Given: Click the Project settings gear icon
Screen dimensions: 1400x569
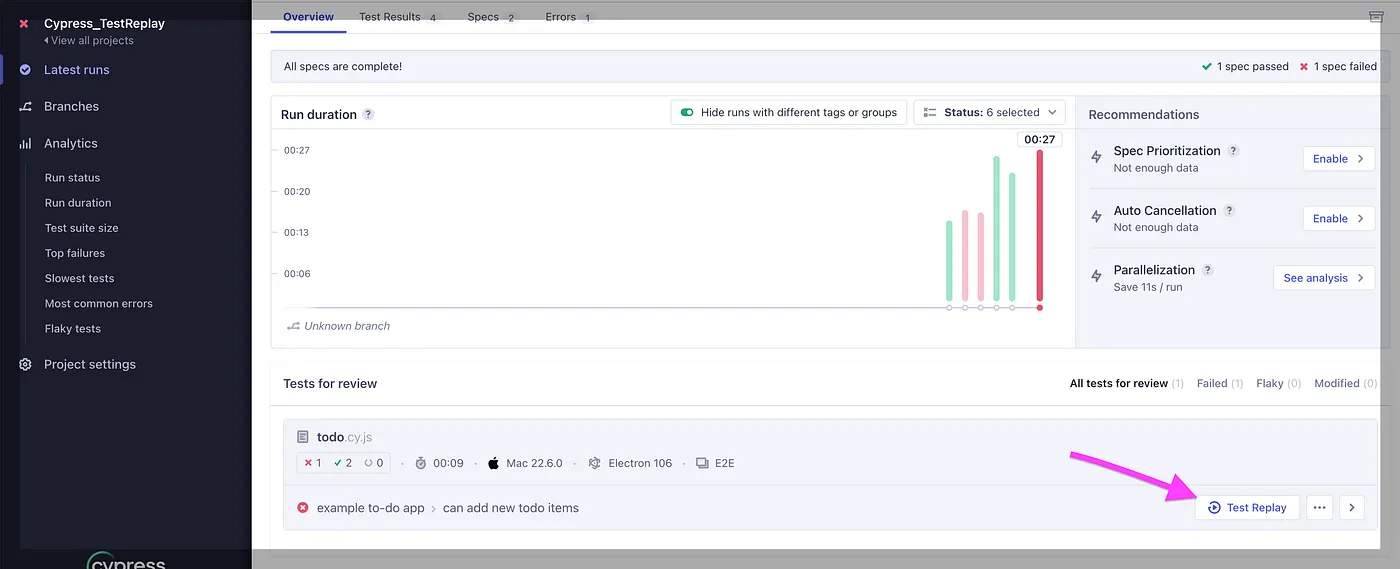Looking at the screenshot, I should pos(25,364).
